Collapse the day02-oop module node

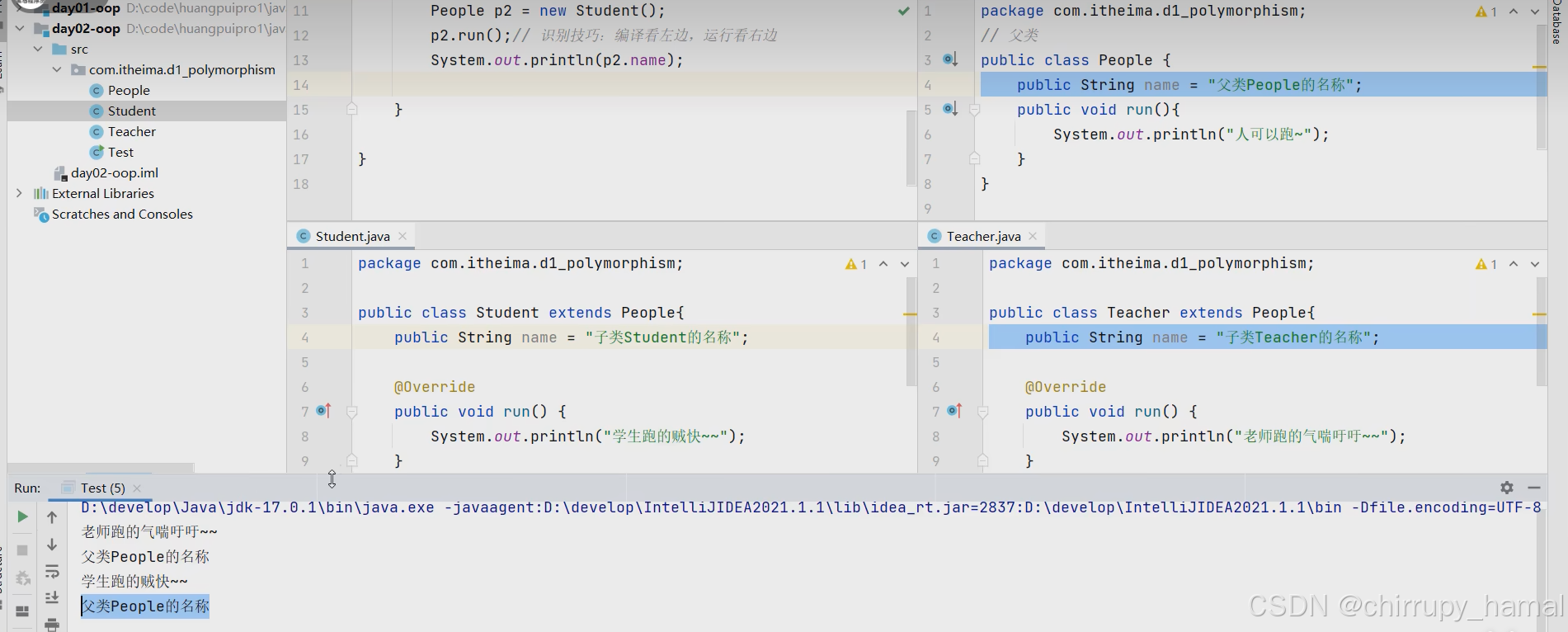coord(20,28)
